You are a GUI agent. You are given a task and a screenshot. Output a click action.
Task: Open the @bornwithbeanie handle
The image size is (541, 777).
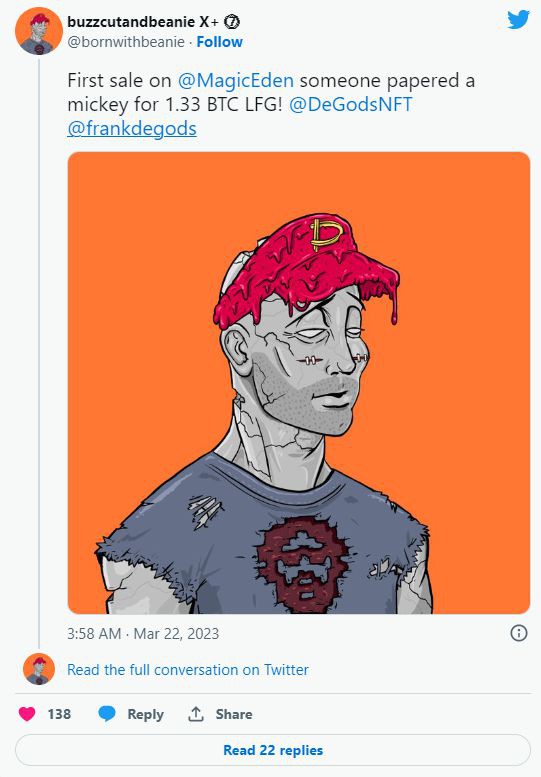tap(126, 42)
